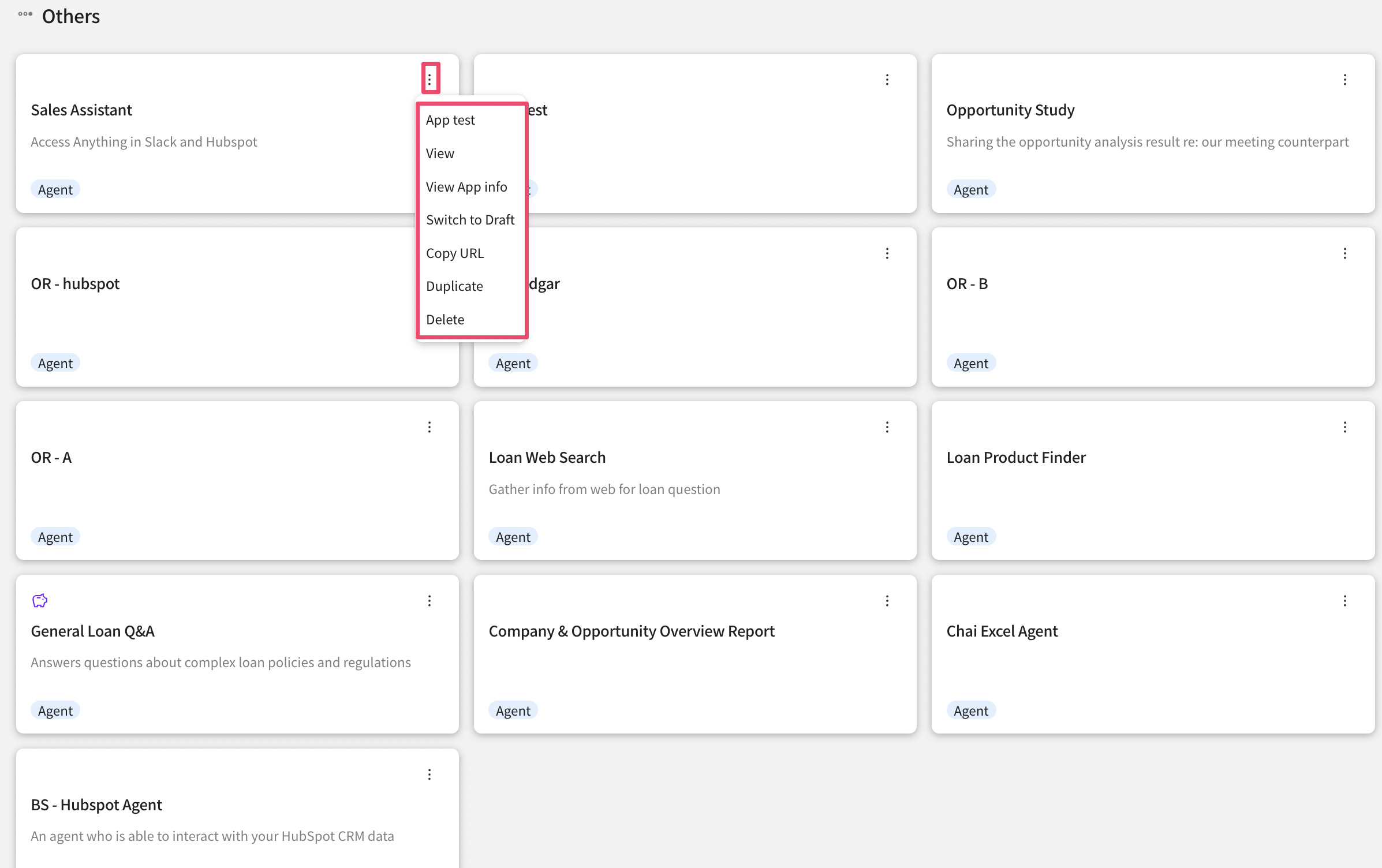1382x868 pixels.
Task: Open BS - Hubspot Agent's options menu
Action: coord(429,775)
